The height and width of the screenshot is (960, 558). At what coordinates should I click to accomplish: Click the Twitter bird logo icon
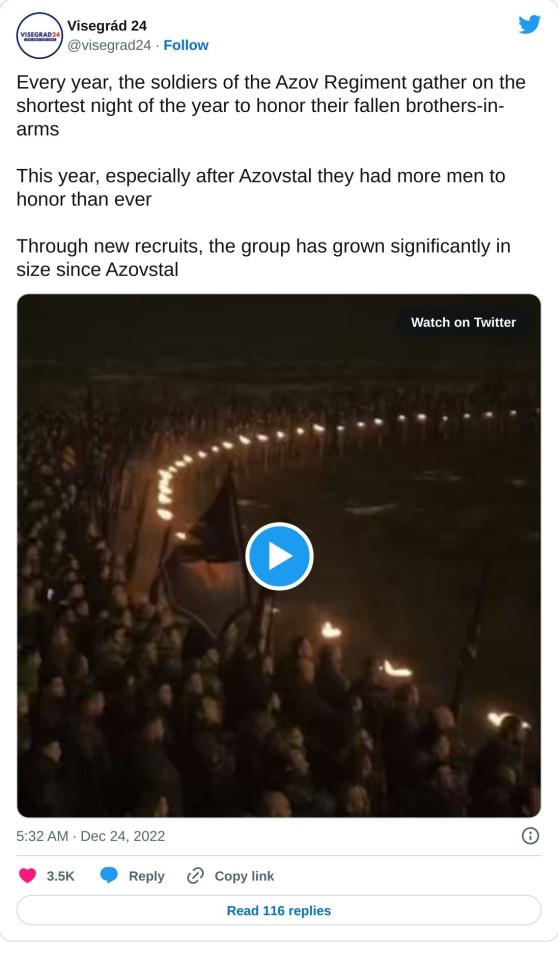pyautogui.click(x=529, y=24)
